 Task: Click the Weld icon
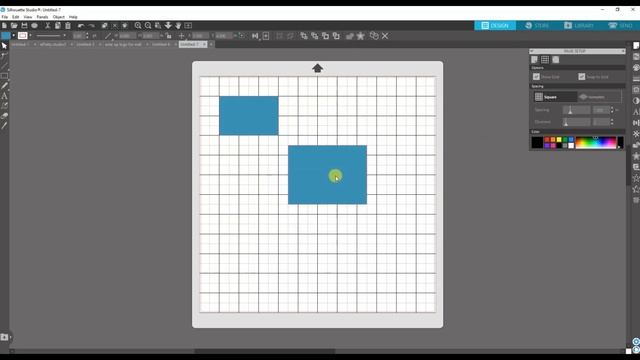[349, 36]
